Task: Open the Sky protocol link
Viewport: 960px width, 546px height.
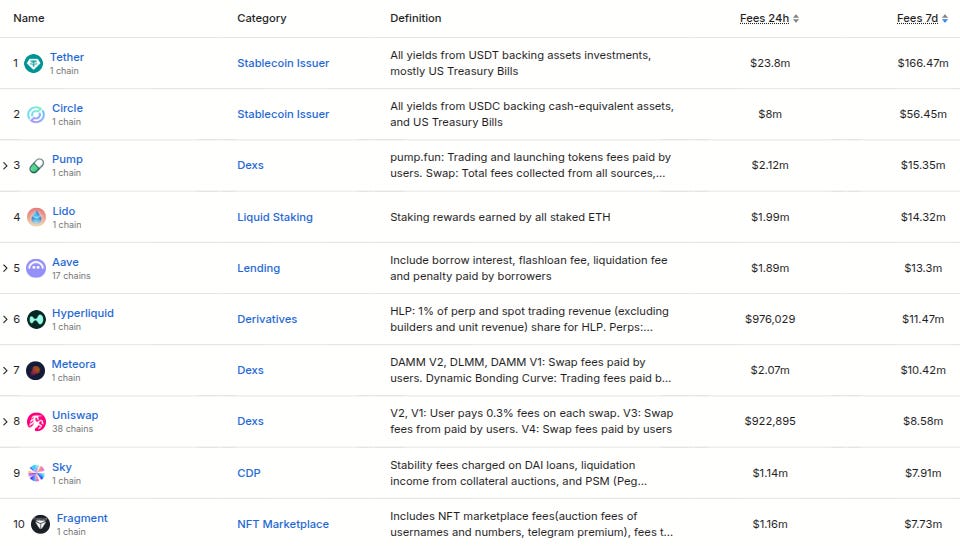Action: [62, 467]
